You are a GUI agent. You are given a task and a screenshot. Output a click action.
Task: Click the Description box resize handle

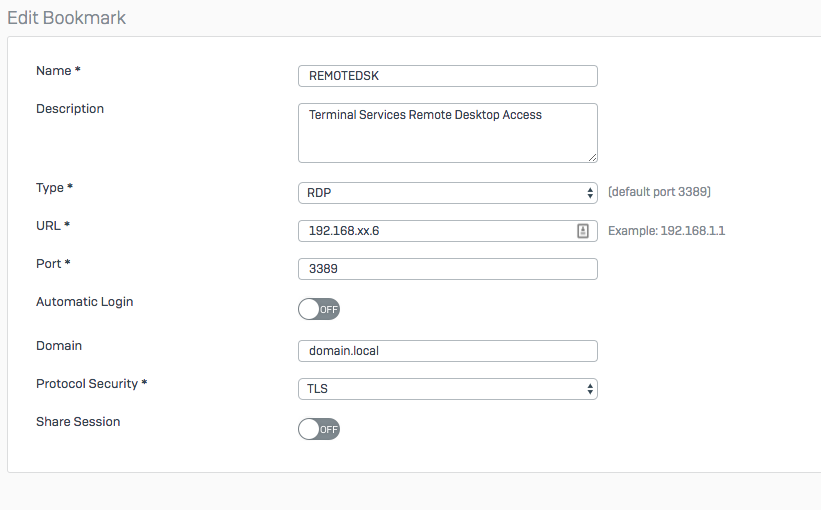592,156
